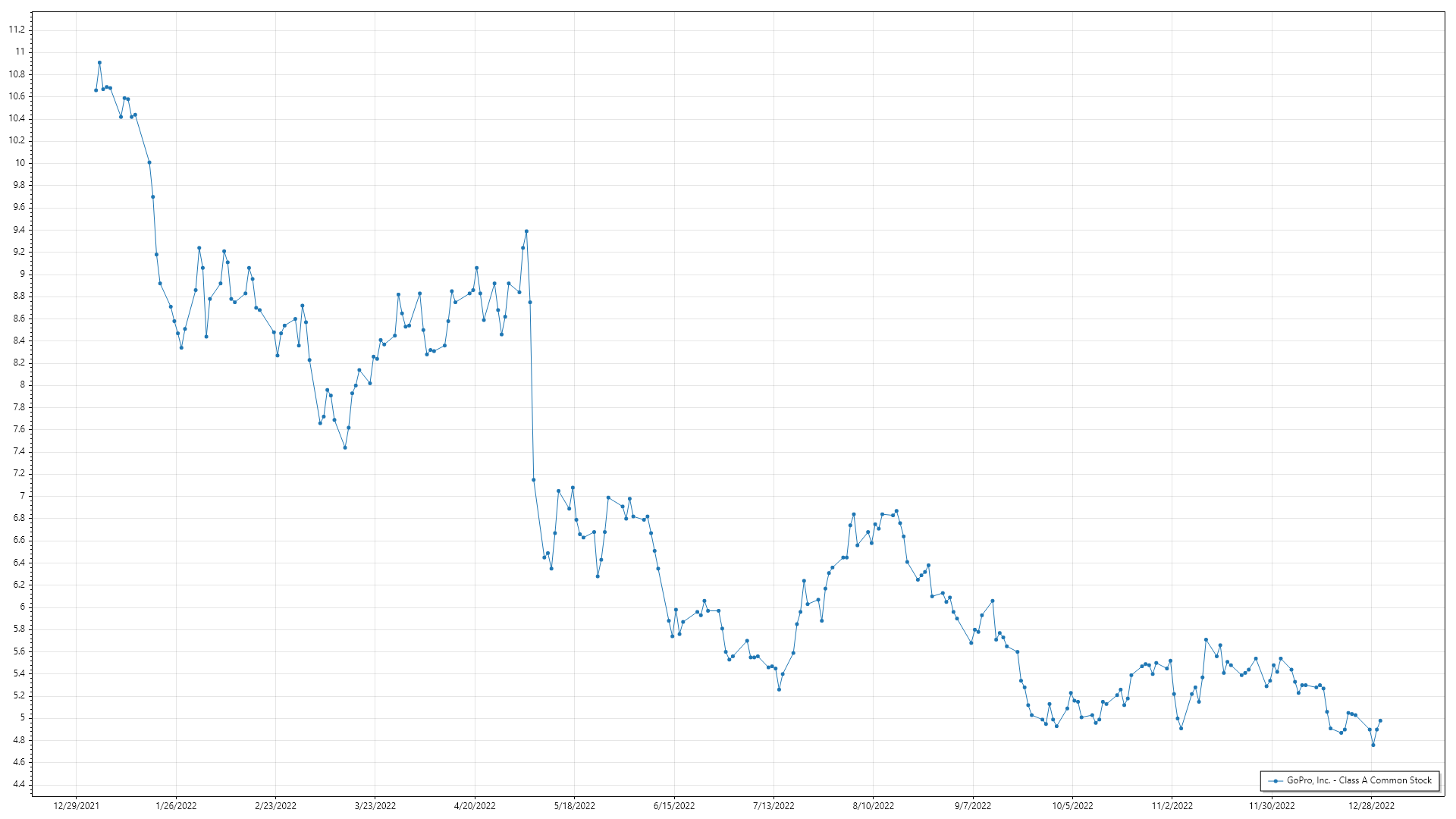Click the low data point near 7.44 in March
Screen dimensions: 1456x819
345,447
